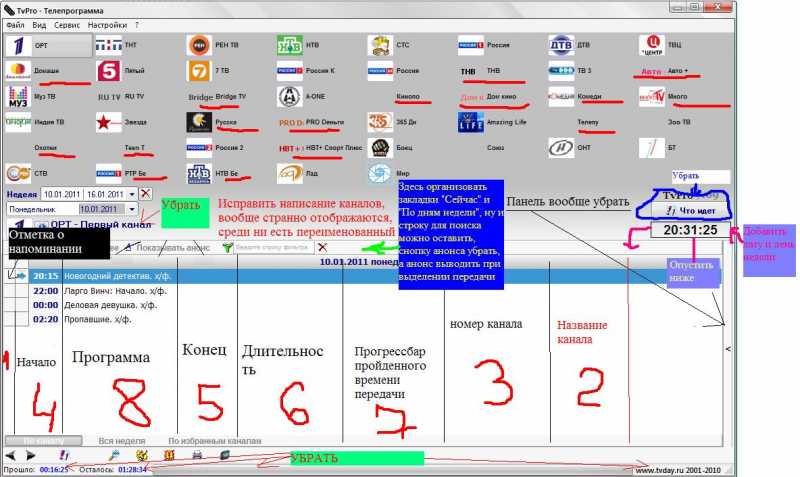Screen dimensions: 800x477
Task: Open the Настройки menu
Action: (x=107, y=25)
